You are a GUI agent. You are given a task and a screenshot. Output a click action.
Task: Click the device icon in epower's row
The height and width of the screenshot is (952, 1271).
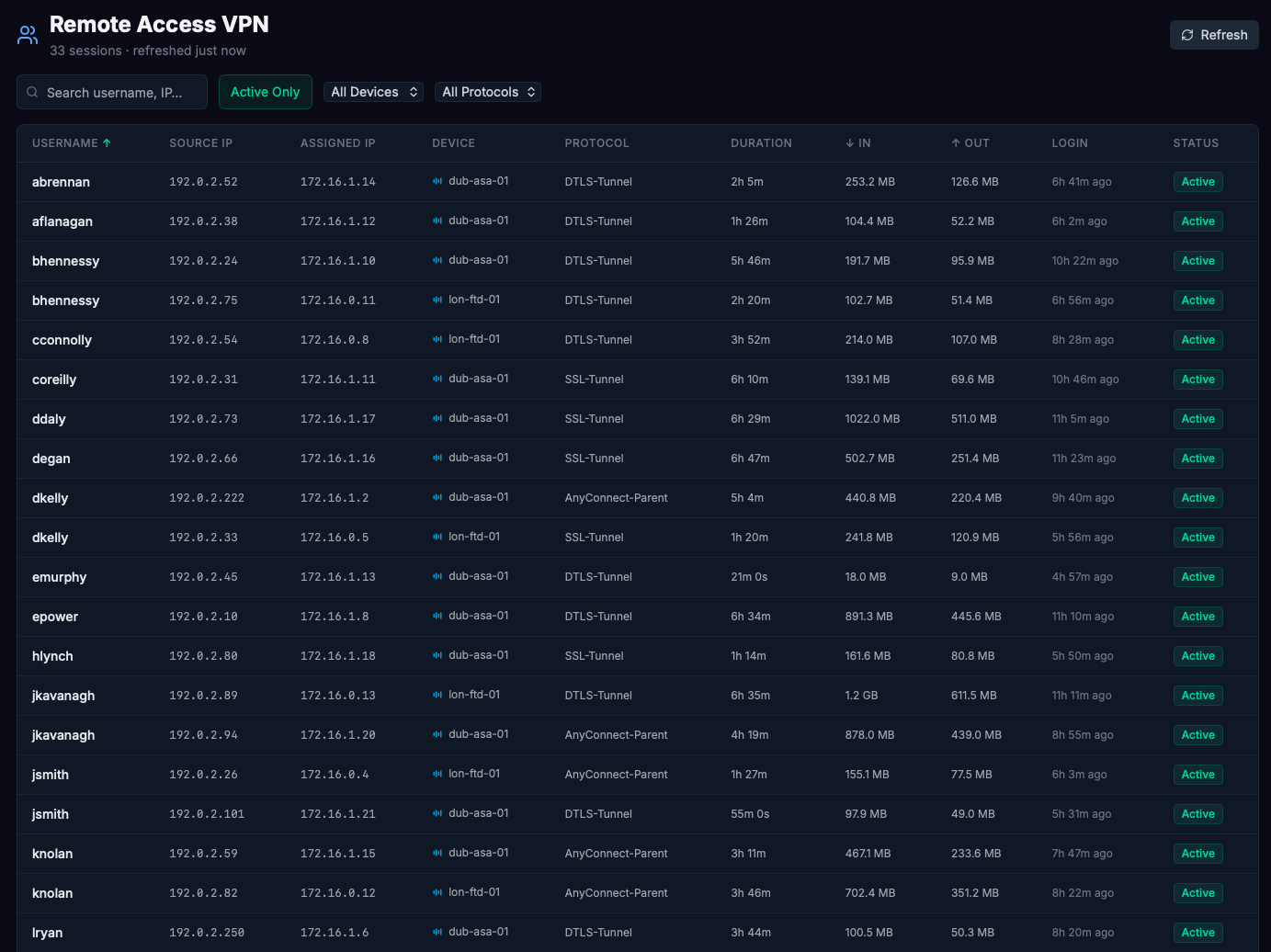[437, 616]
